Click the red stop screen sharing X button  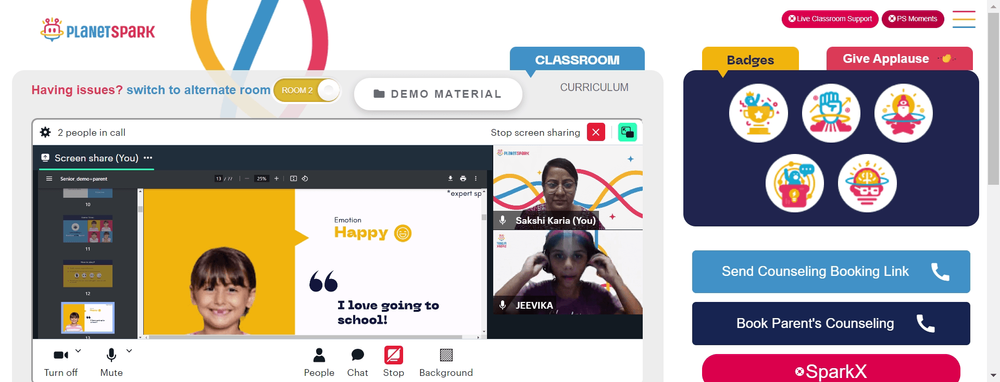tap(596, 132)
